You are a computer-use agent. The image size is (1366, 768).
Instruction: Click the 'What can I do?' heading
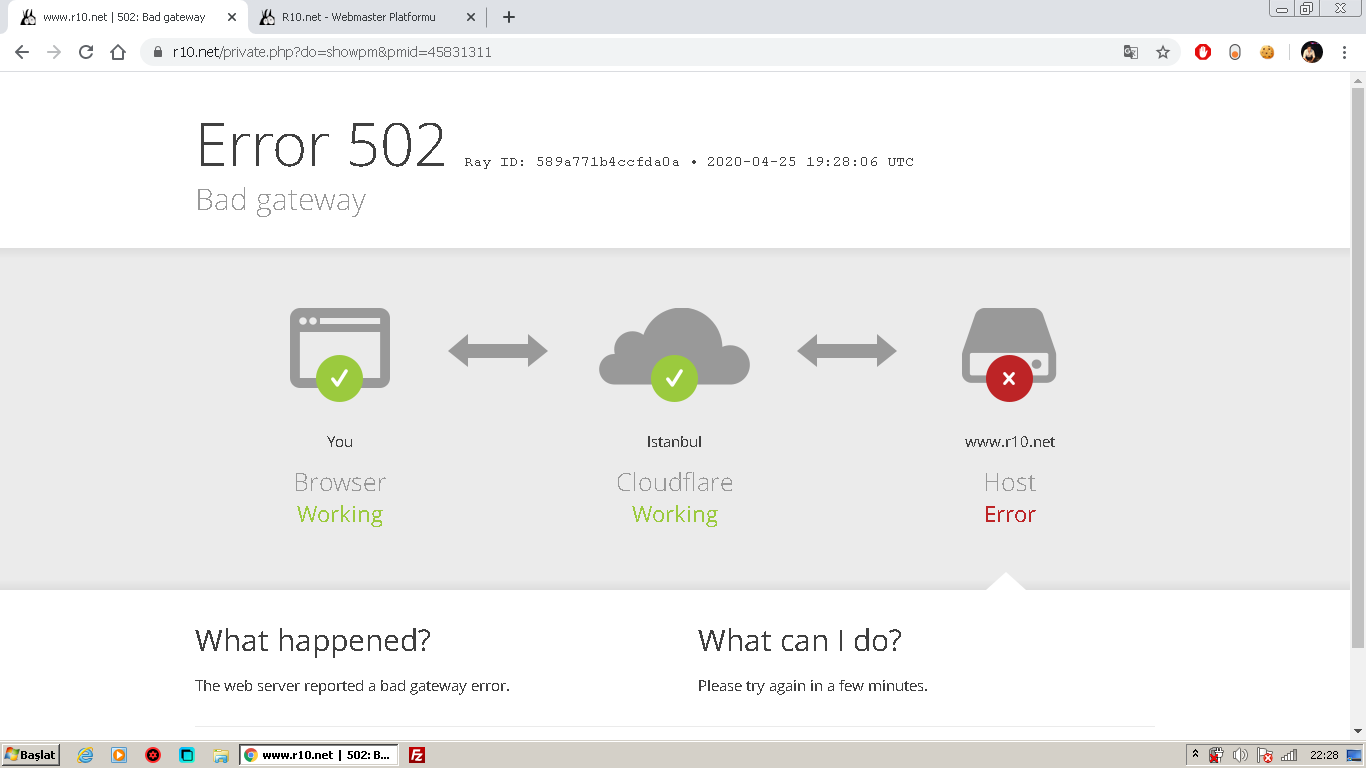[800, 640]
